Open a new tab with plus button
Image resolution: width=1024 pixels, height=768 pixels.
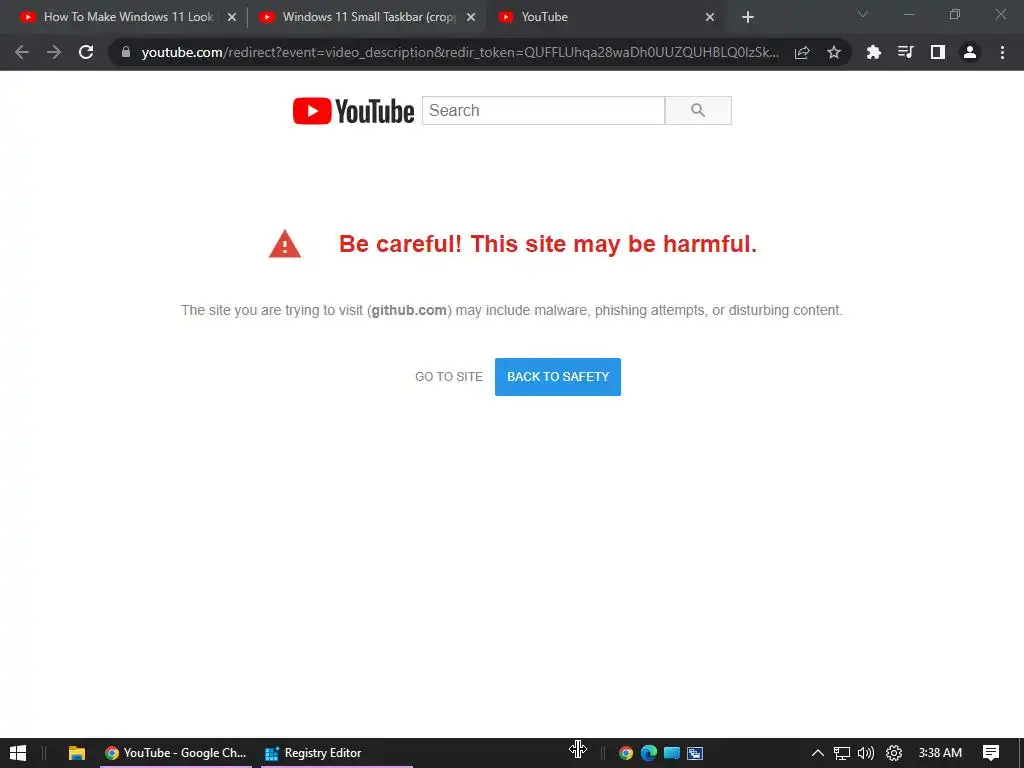[748, 17]
